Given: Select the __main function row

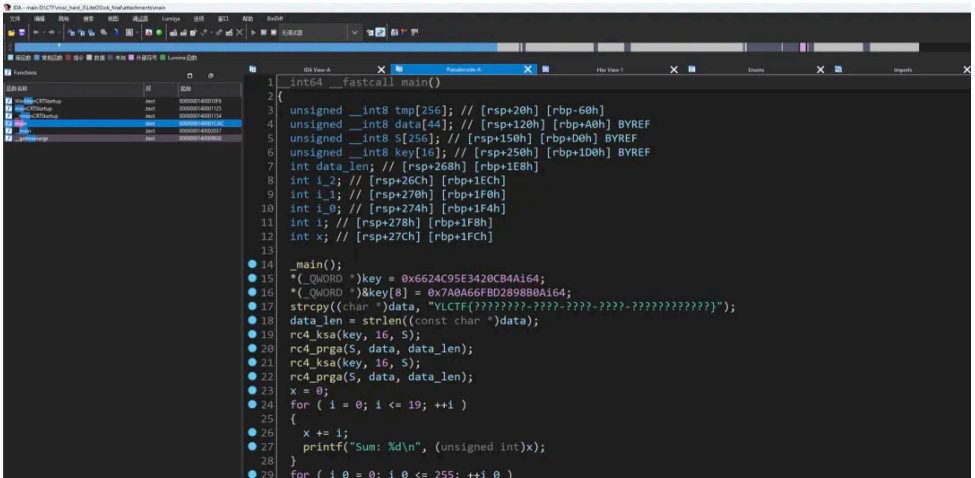Looking at the screenshot, I should (x=122, y=131).
